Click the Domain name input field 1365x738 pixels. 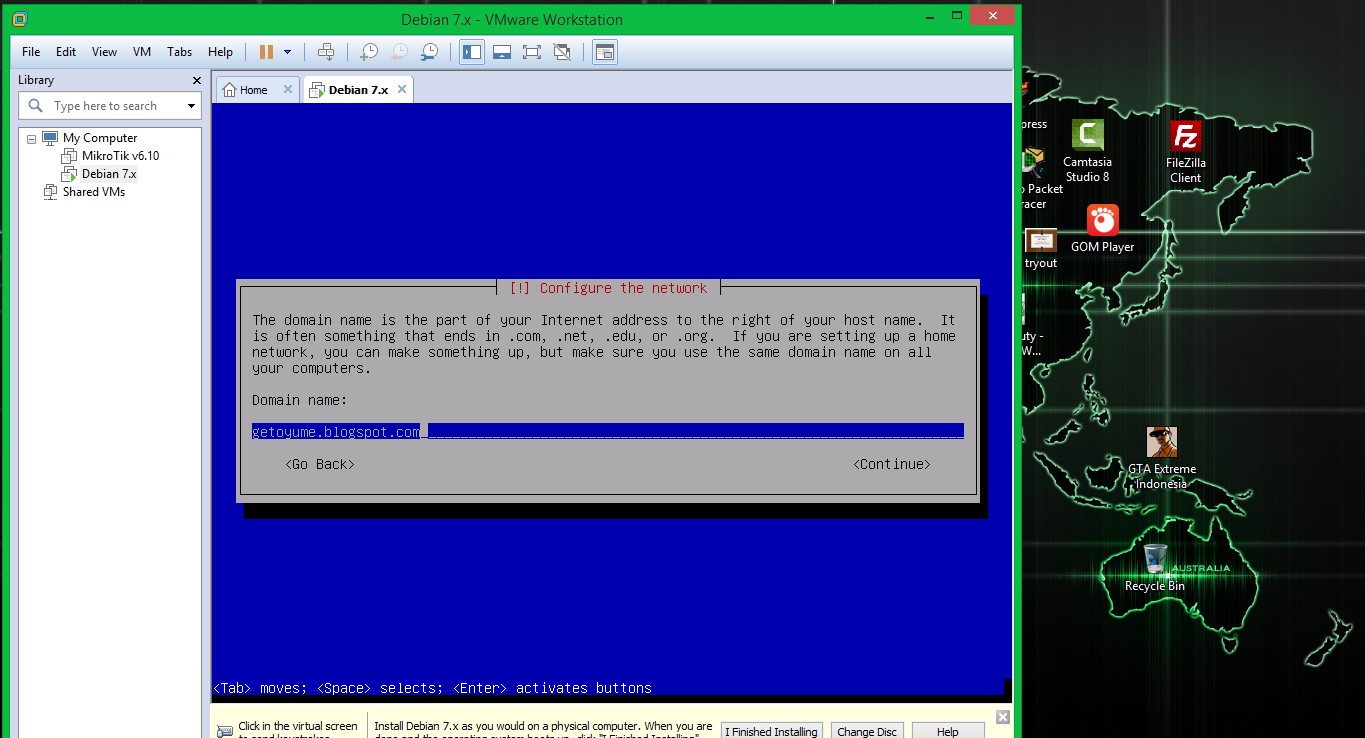coord(607,432)
